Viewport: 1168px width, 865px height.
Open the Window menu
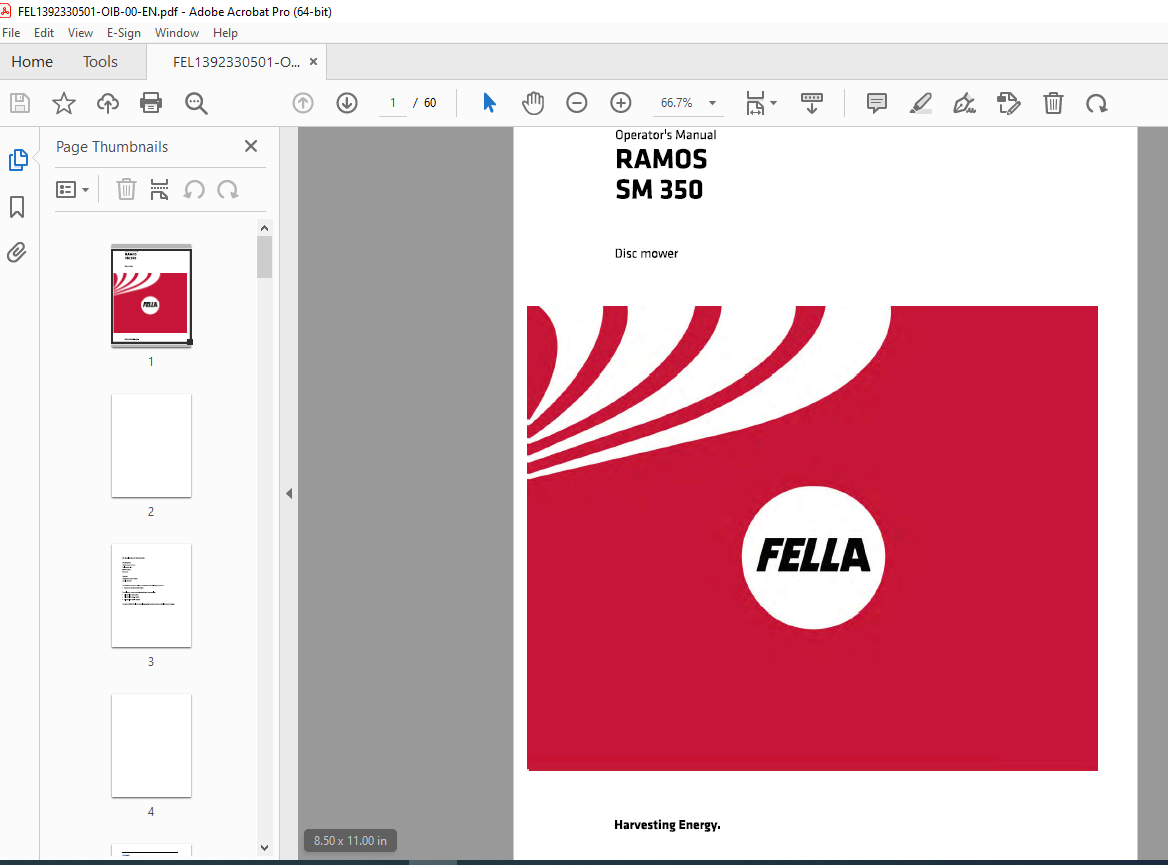click(177, 33)
